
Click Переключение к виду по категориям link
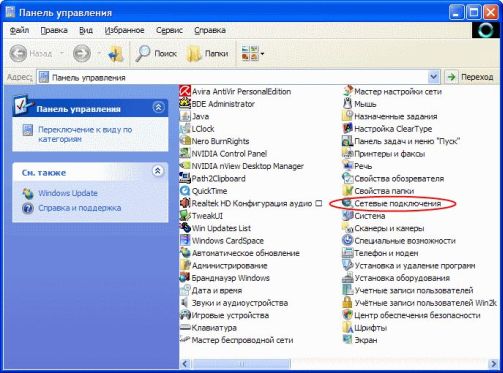pyautogui.click(x=85, y=134)
